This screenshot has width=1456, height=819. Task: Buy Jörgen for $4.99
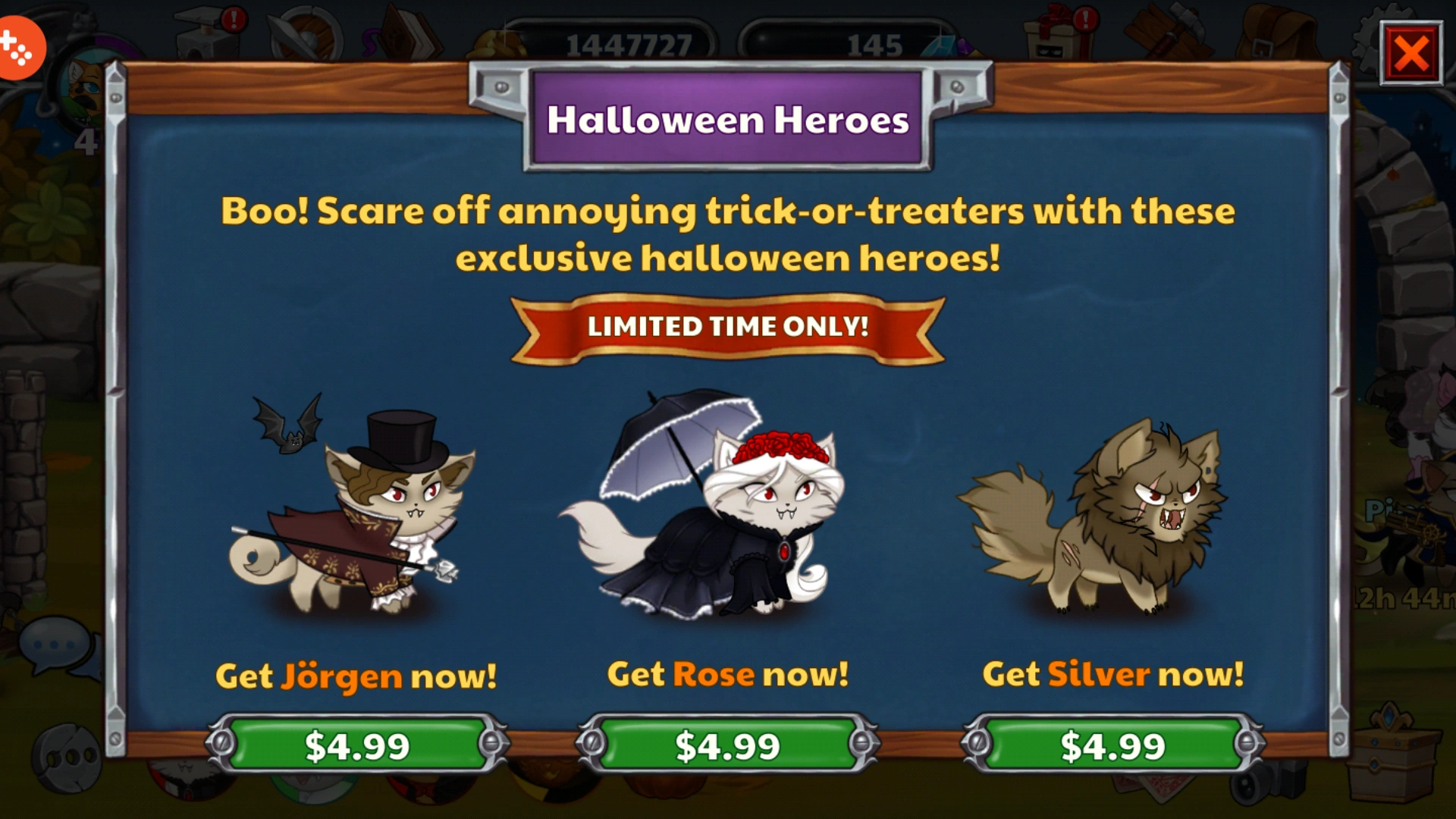(x=356, y=745)
